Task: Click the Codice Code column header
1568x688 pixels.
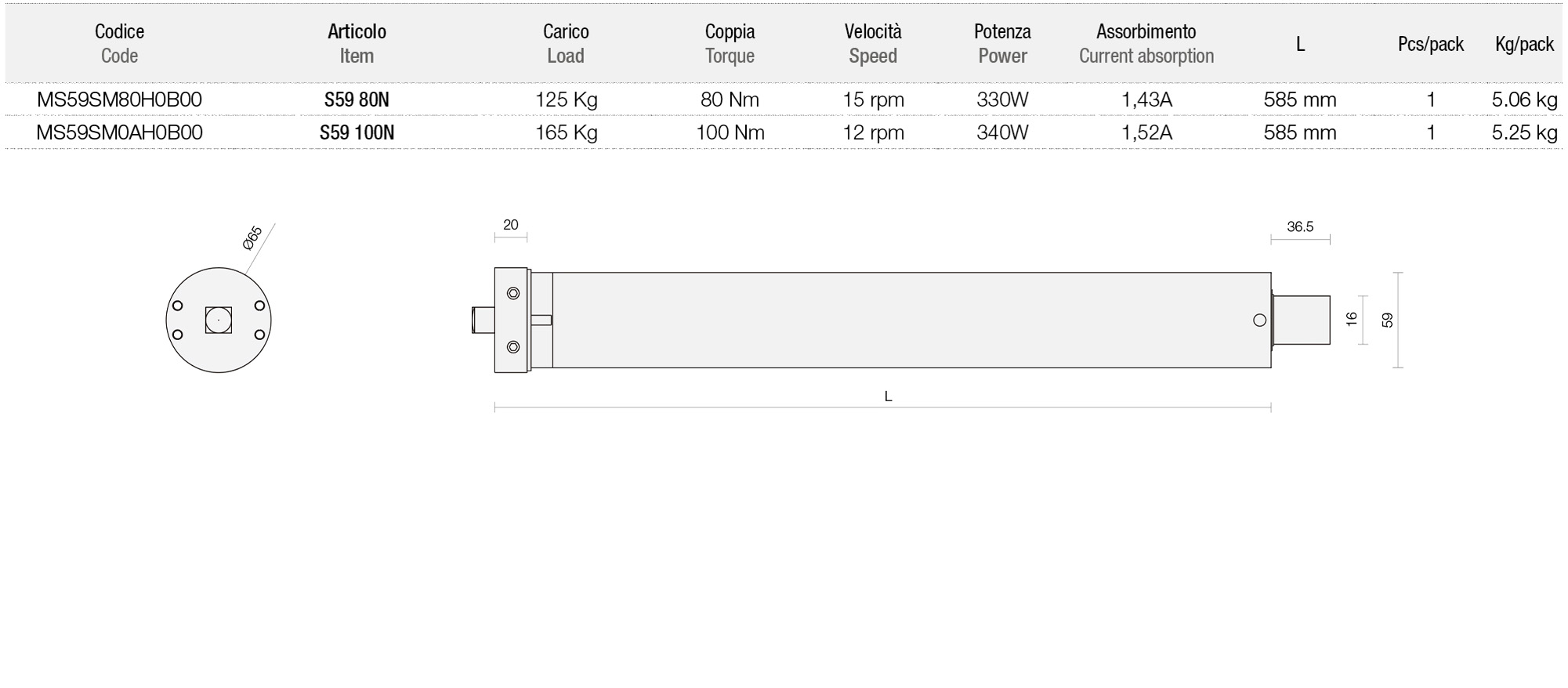Action: click(x=119, y=43)
